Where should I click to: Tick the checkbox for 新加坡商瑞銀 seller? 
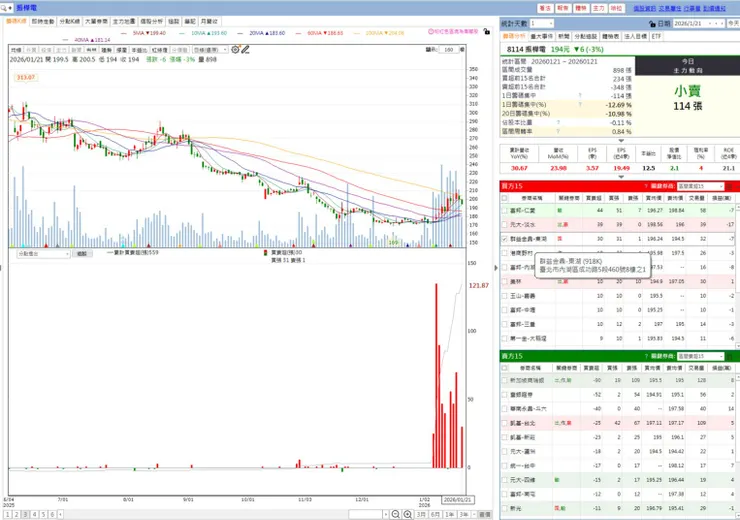tap(505, 380)
